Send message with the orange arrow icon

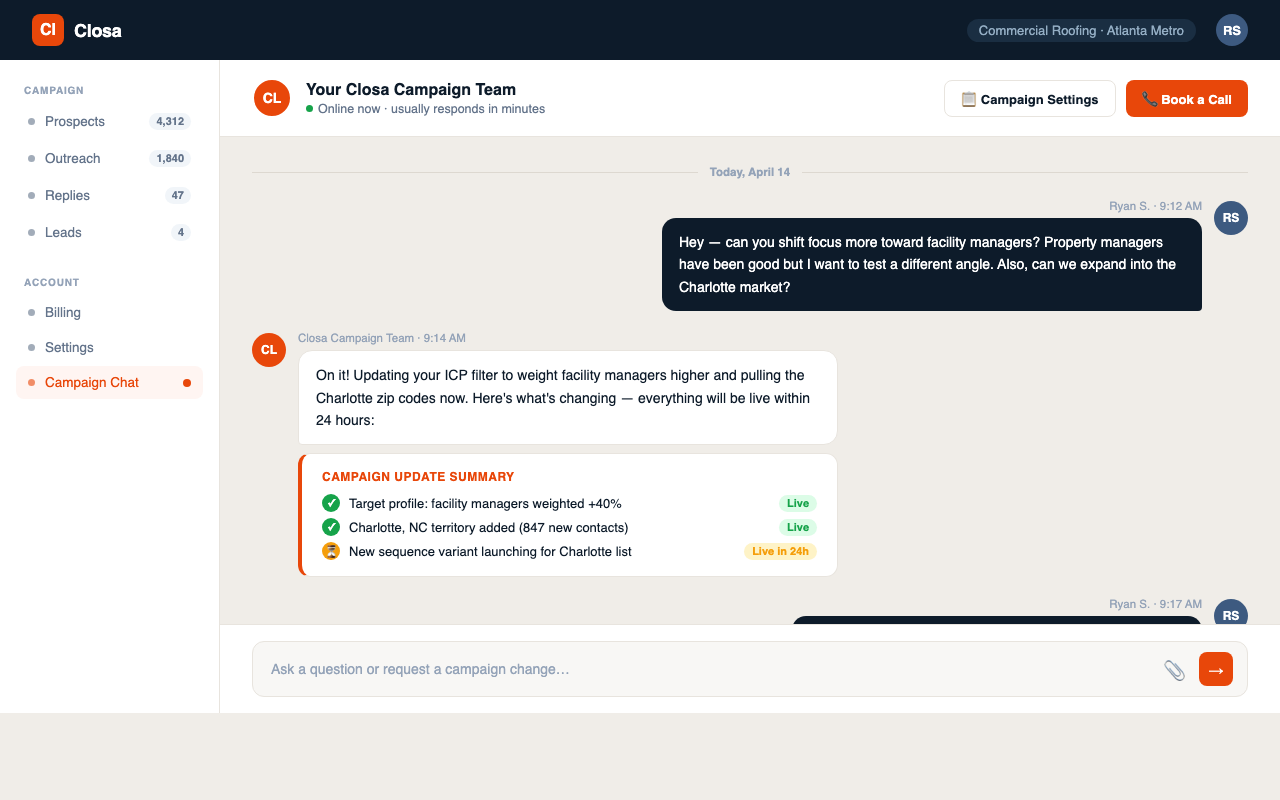(1215, 669)
